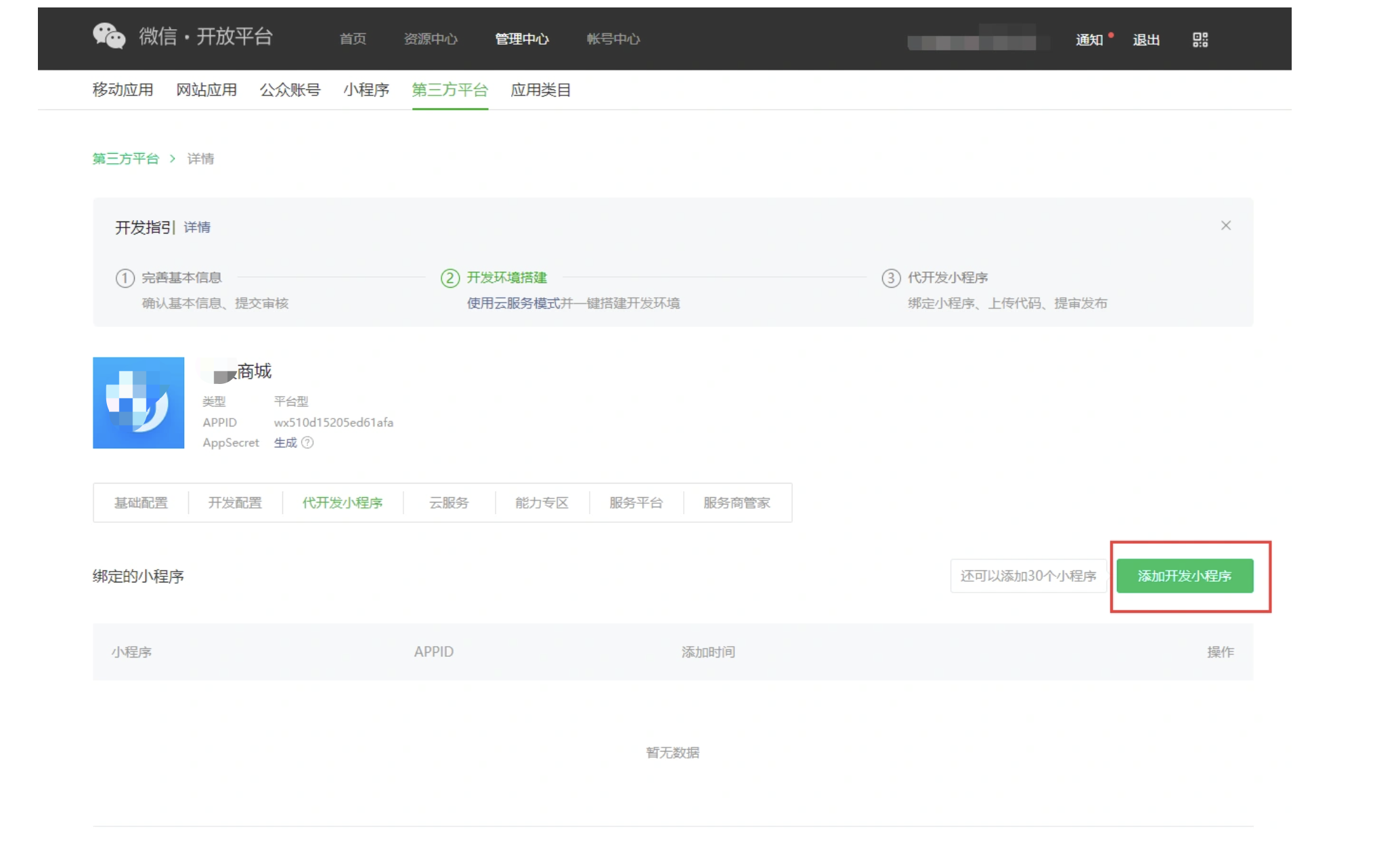This screenshot has height=856, width=1400.
Task: Select the 第三方平台 tab
Action: [450, 89]
